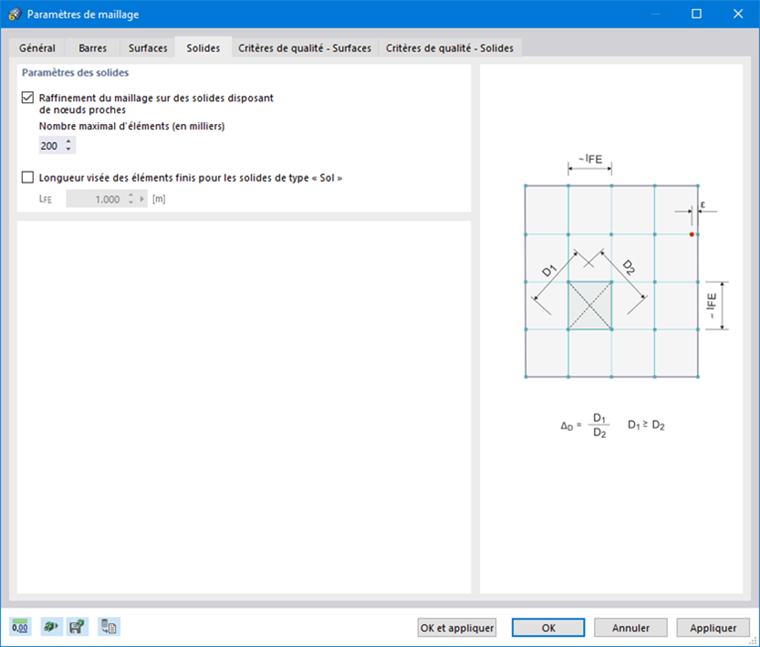Click the Nombre maximal d'éléments label

click(132, 126)
